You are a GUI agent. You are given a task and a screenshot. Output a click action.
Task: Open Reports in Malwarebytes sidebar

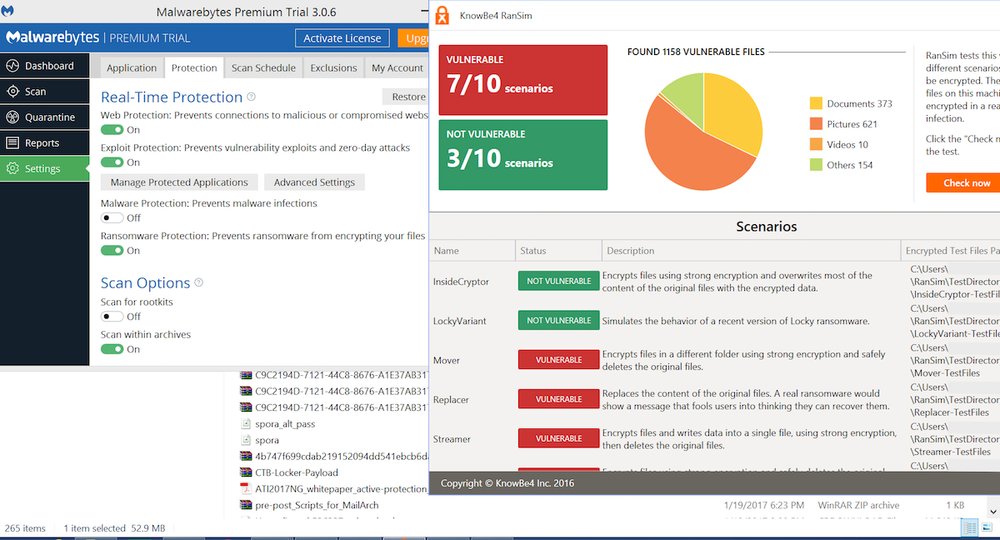44,143
